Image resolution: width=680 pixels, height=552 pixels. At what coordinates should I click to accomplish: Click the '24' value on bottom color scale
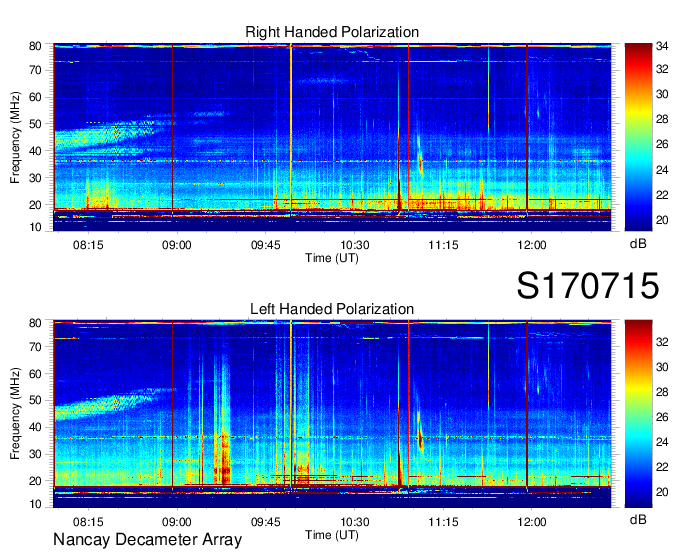(x=662, y=442)
